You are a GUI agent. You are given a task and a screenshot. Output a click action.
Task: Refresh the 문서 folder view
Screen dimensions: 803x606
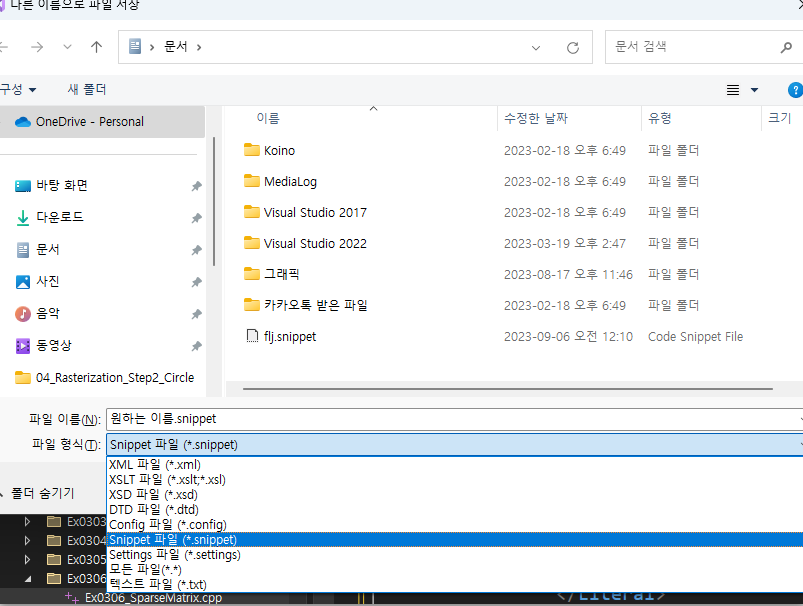(x=573, y=48)
